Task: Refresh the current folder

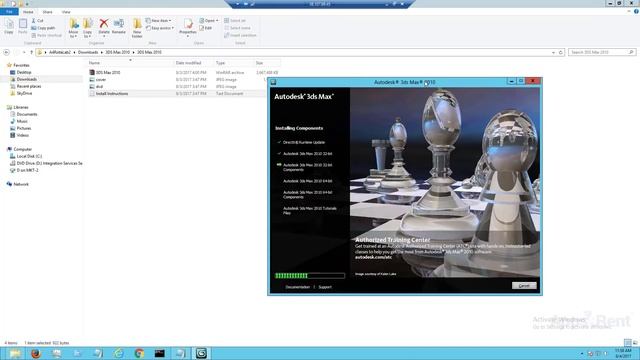Action: pyautogui.click(x=561, y=52)
